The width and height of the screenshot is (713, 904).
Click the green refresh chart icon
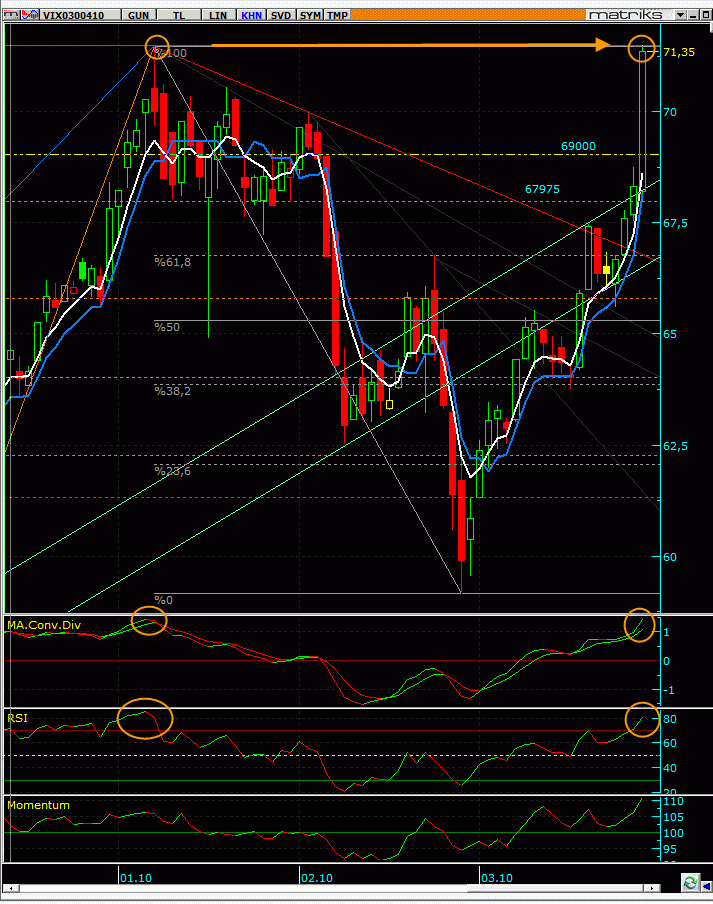(x=689, y=882)
